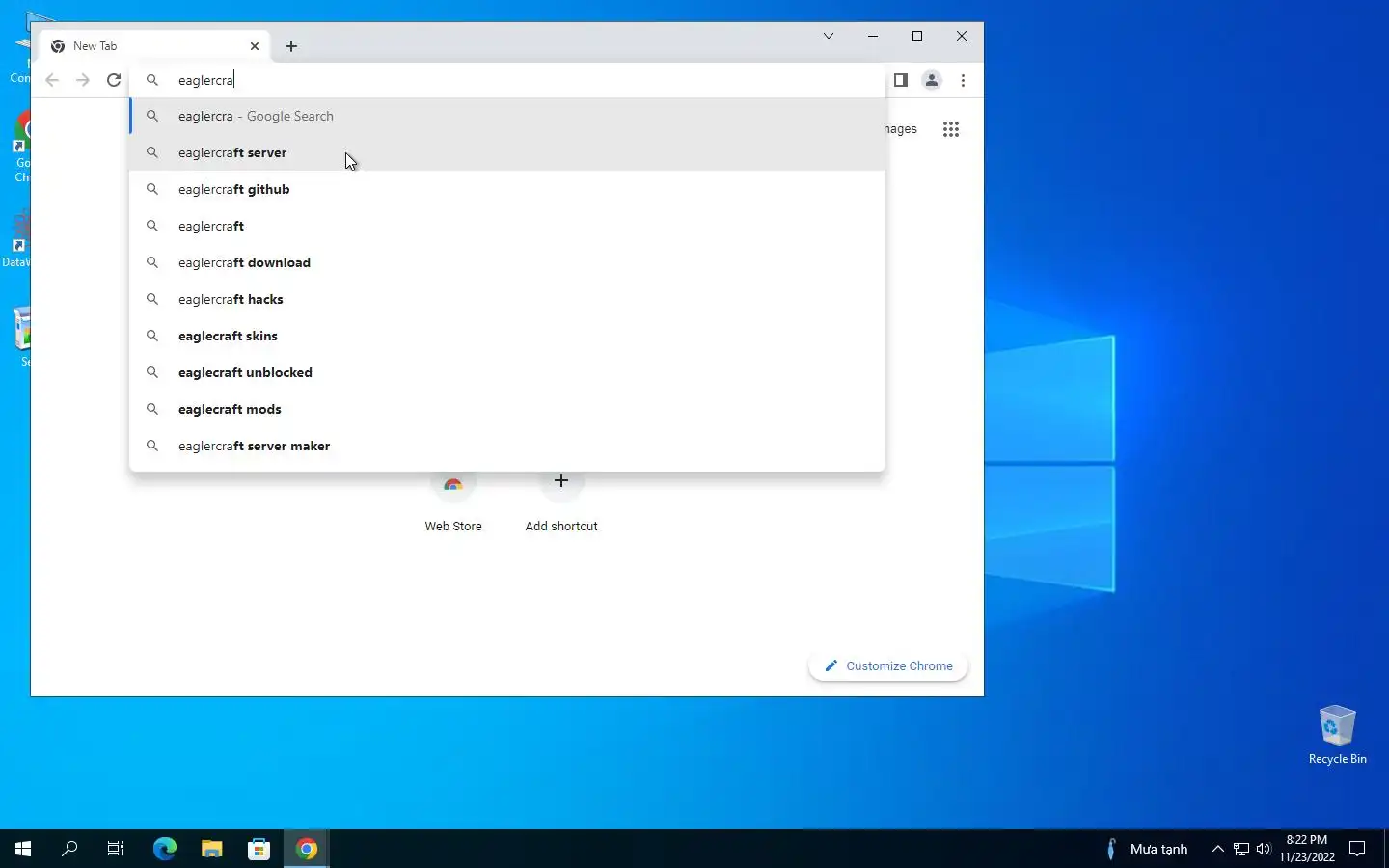Choose plain 'eaglercraft' suggestion
Viewport: 1389px width, 868px height.
click(508, 226)
